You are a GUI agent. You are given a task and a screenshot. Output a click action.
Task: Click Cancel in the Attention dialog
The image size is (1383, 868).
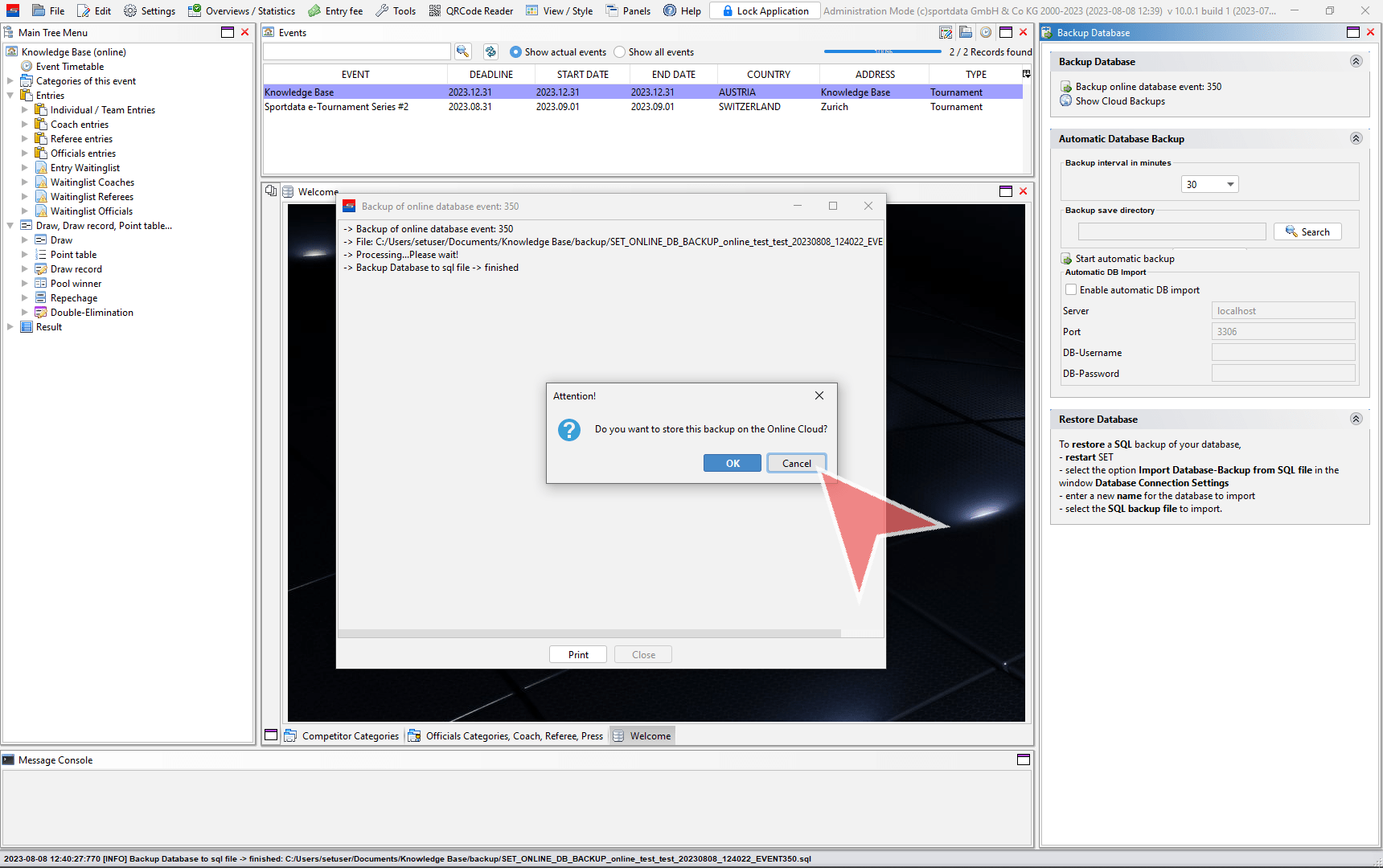point(796,464)
